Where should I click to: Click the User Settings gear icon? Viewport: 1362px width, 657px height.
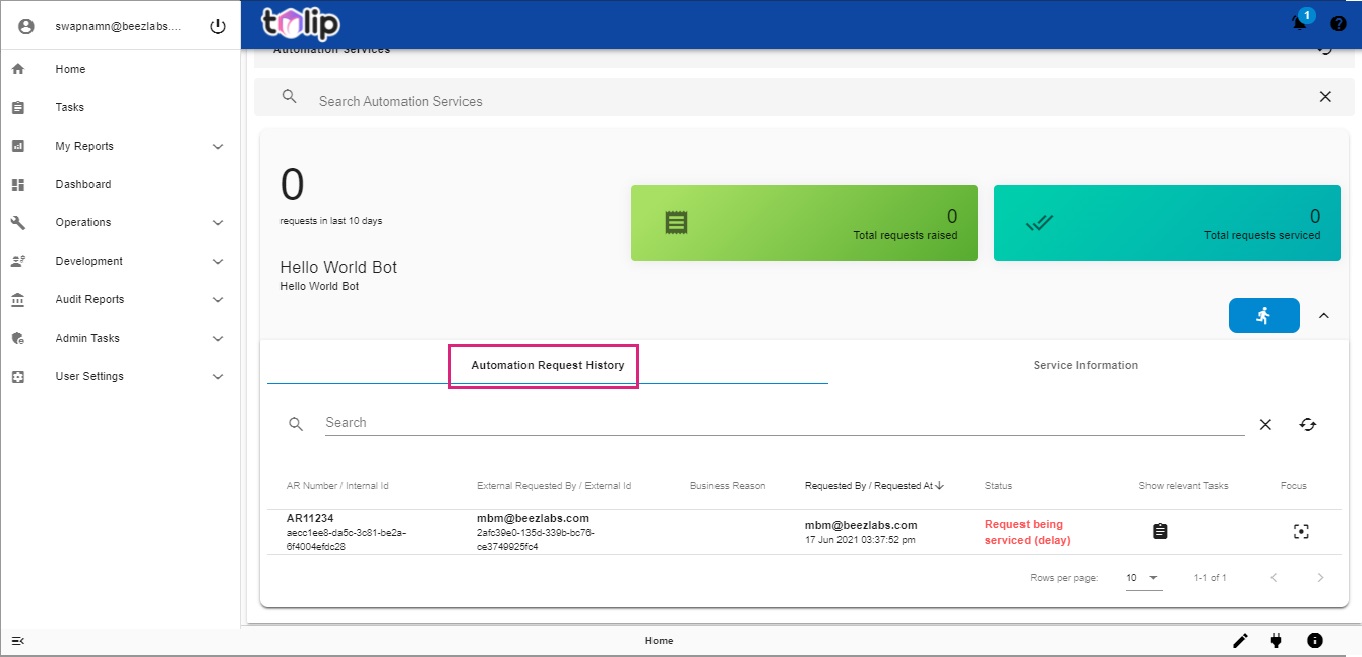coord(17,377)
